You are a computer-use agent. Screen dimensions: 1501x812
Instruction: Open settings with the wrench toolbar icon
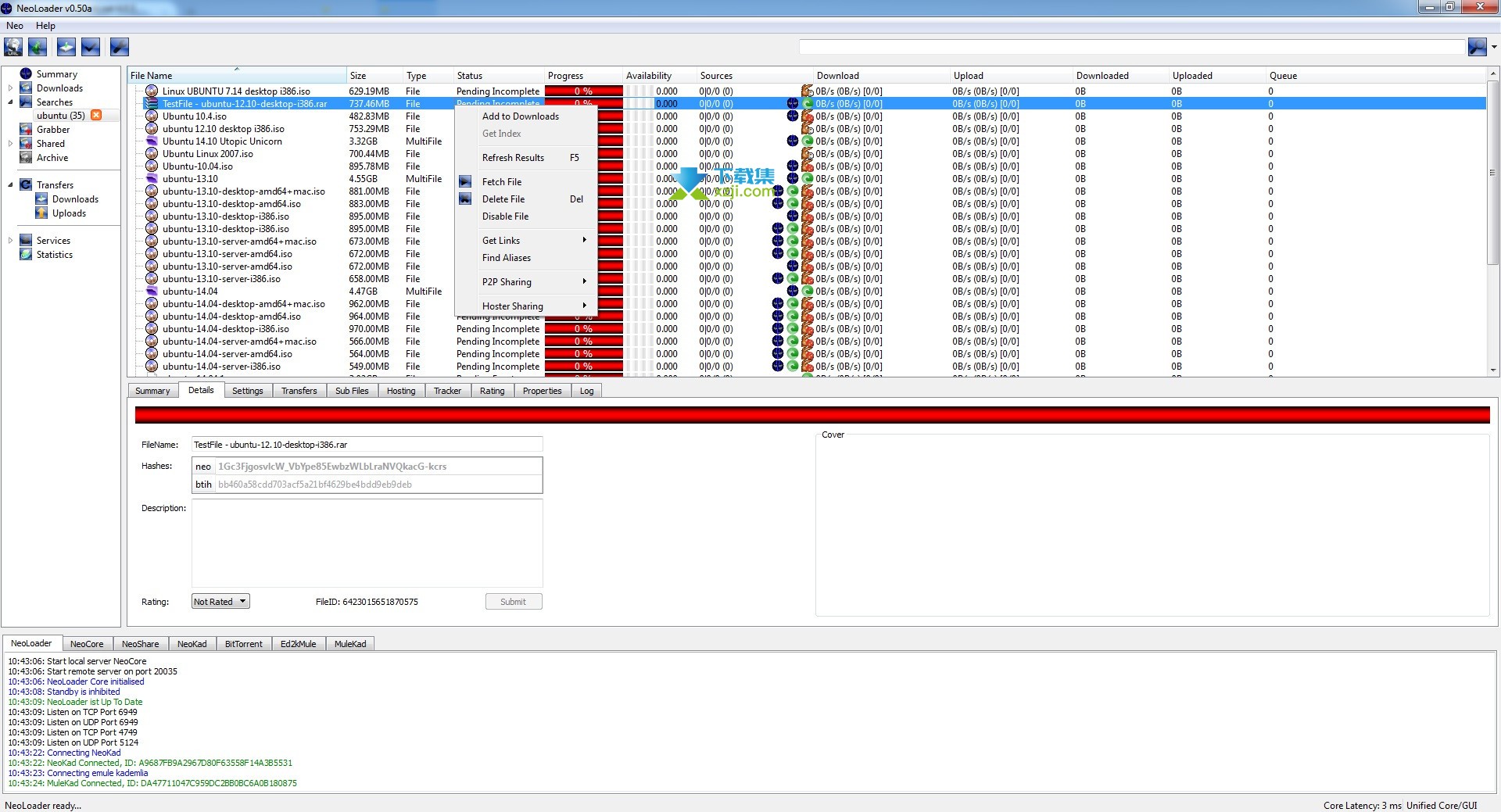(x=120, y=47)
